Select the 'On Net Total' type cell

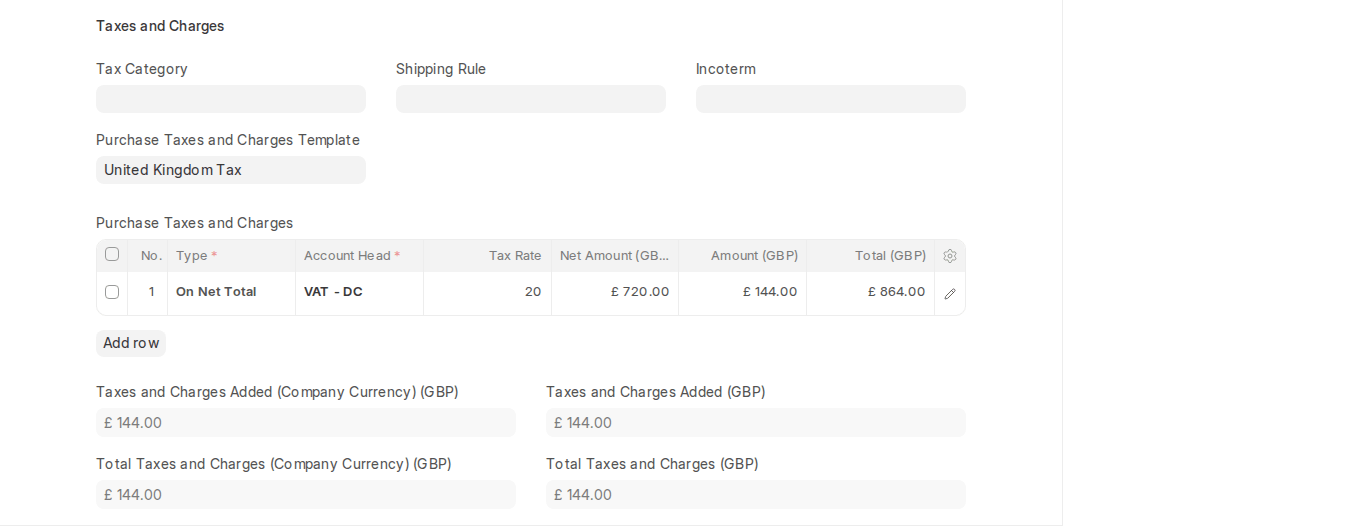[x=232, y=292]
